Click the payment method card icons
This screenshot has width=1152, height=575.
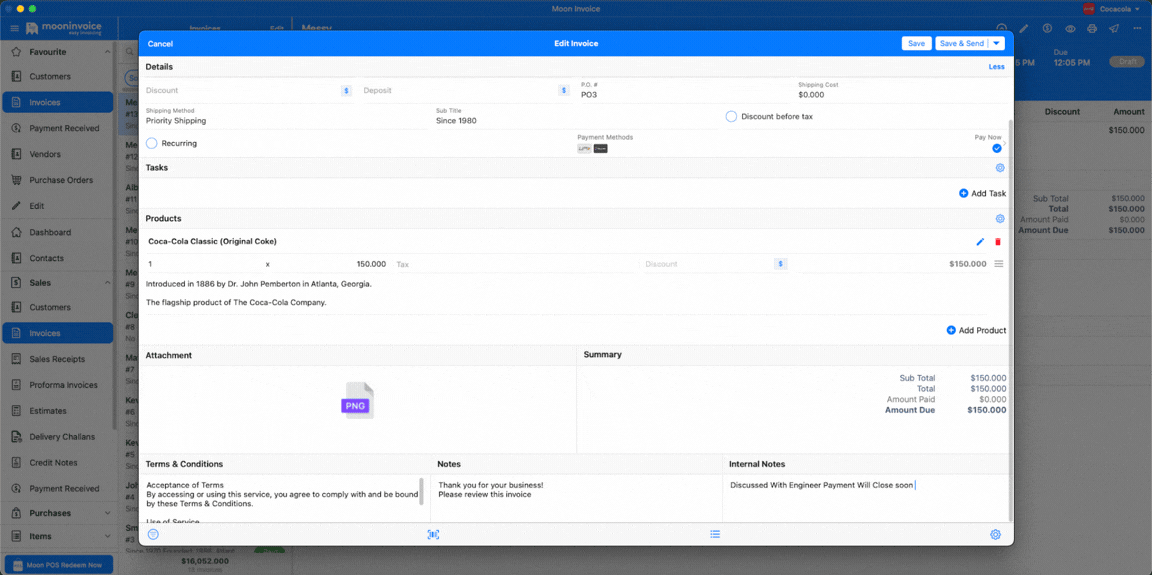(593, 148)
